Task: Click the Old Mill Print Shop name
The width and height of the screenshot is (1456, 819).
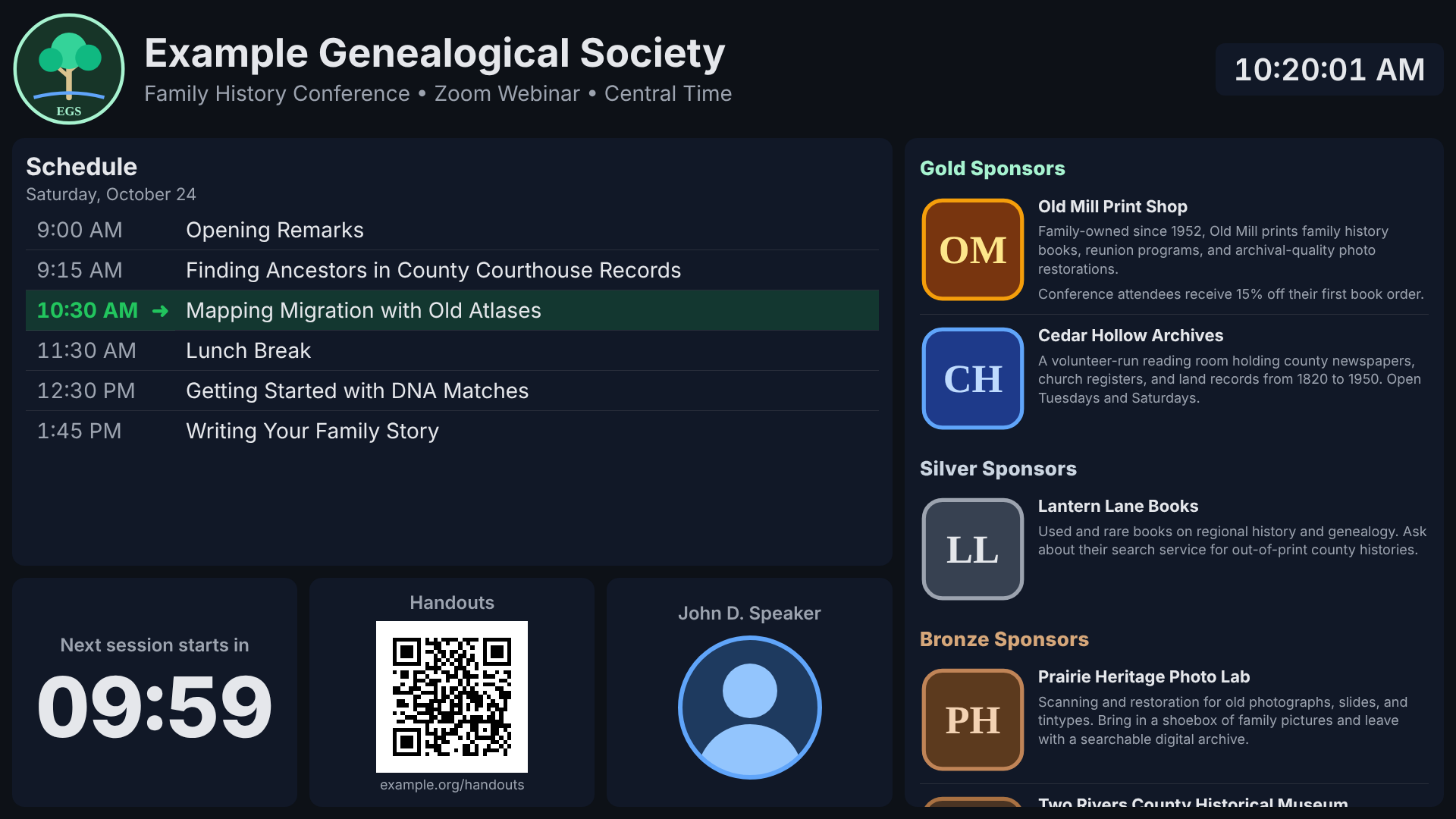Action: (1112, 206)
